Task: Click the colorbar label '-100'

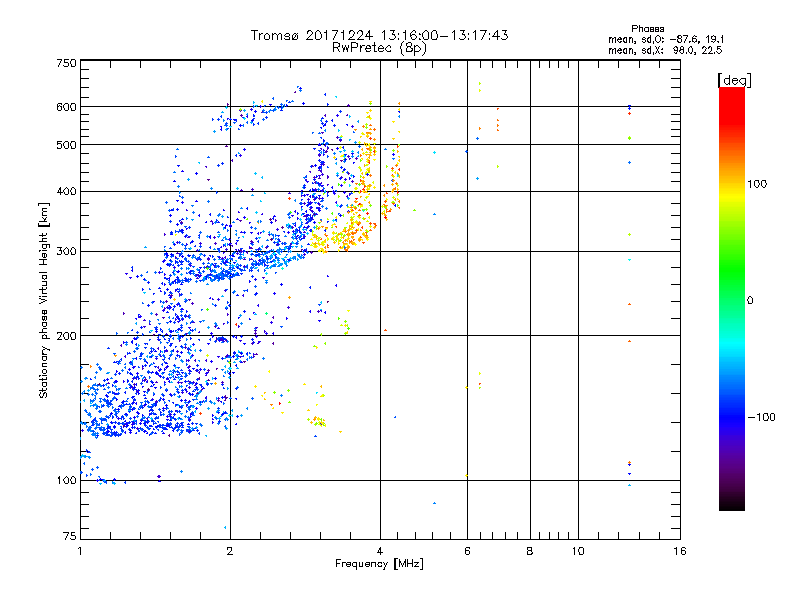Action: 761,417
